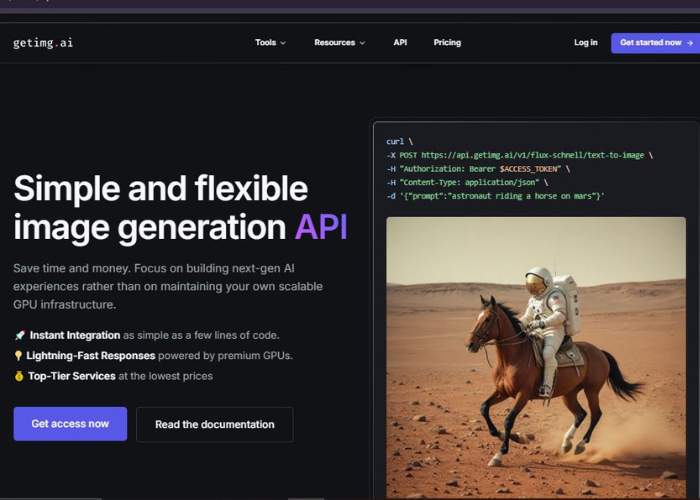Image resolution: width=700 pixels, height=500 pixels.
Task: Click the Get started now button
Action: [x=655, y=43]
